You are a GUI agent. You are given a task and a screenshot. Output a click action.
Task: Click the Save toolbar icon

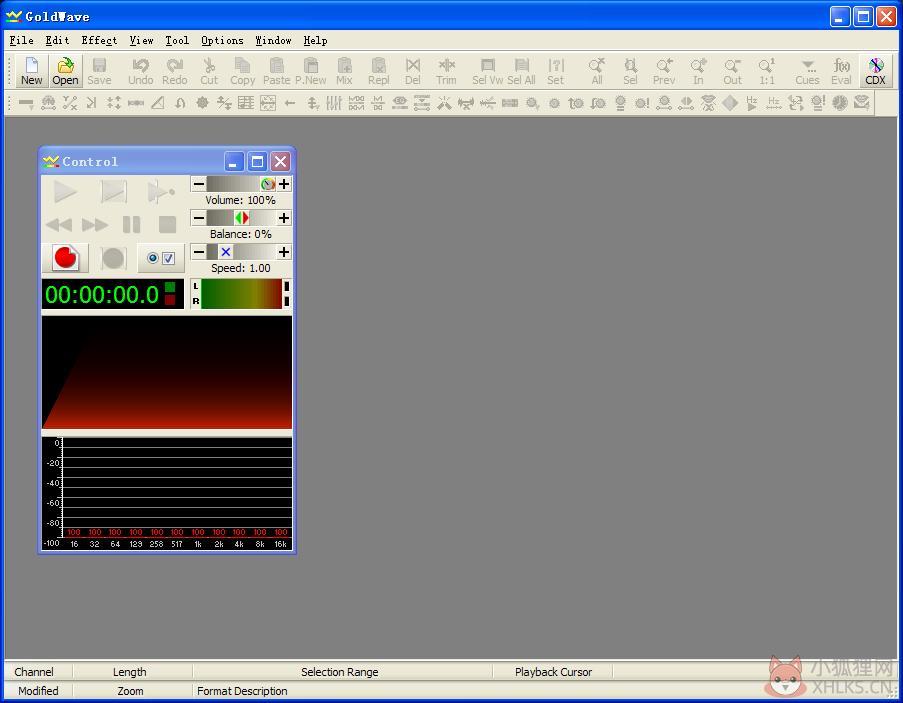99,71
